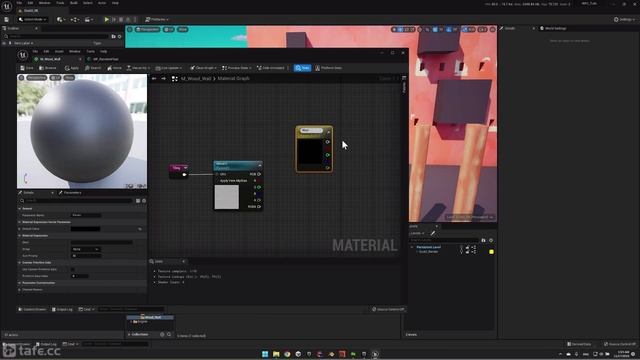This screenshot has width=640, height=360.
Task: Open the Output Log in material editor
Action: 62,309
